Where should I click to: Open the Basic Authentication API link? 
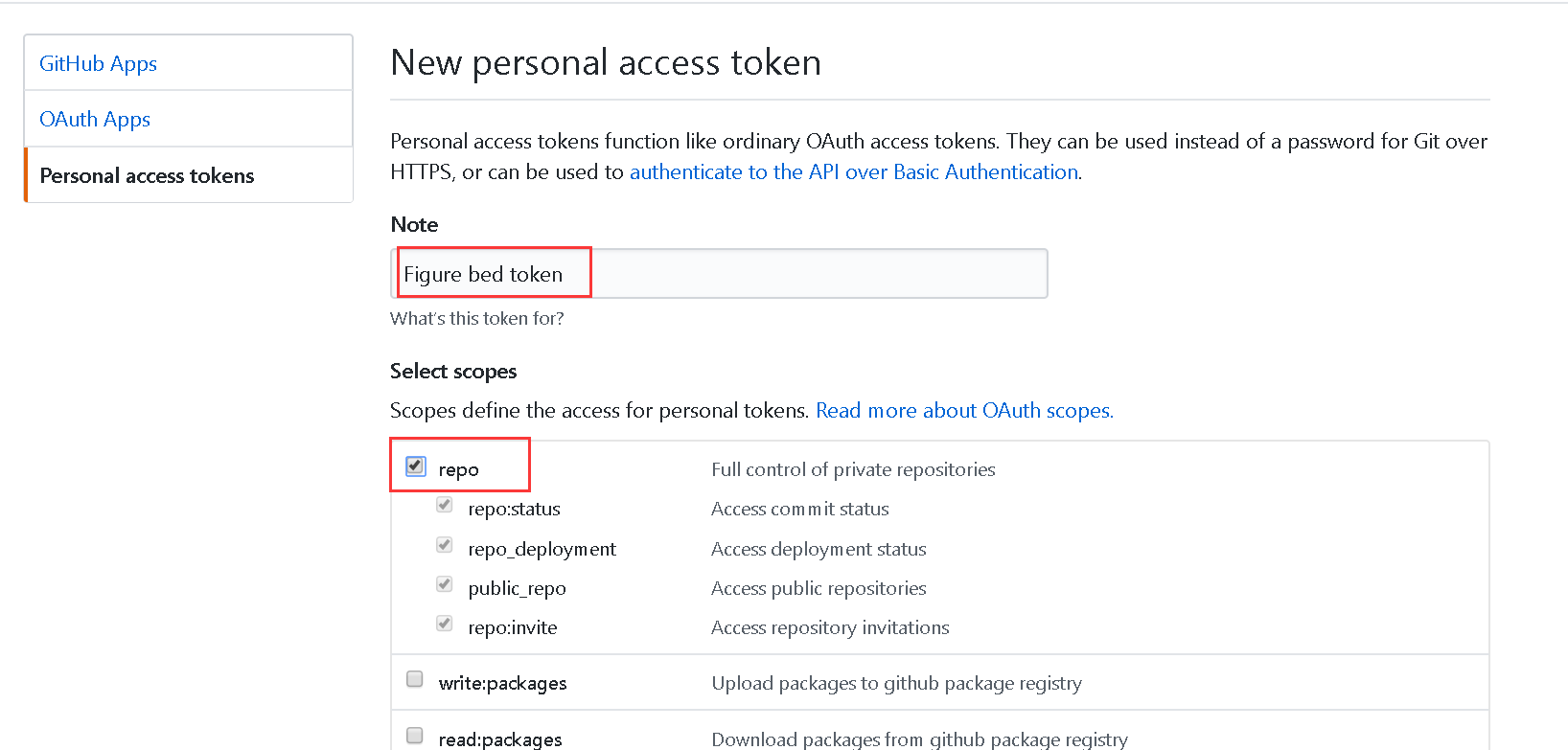(854, 171)
